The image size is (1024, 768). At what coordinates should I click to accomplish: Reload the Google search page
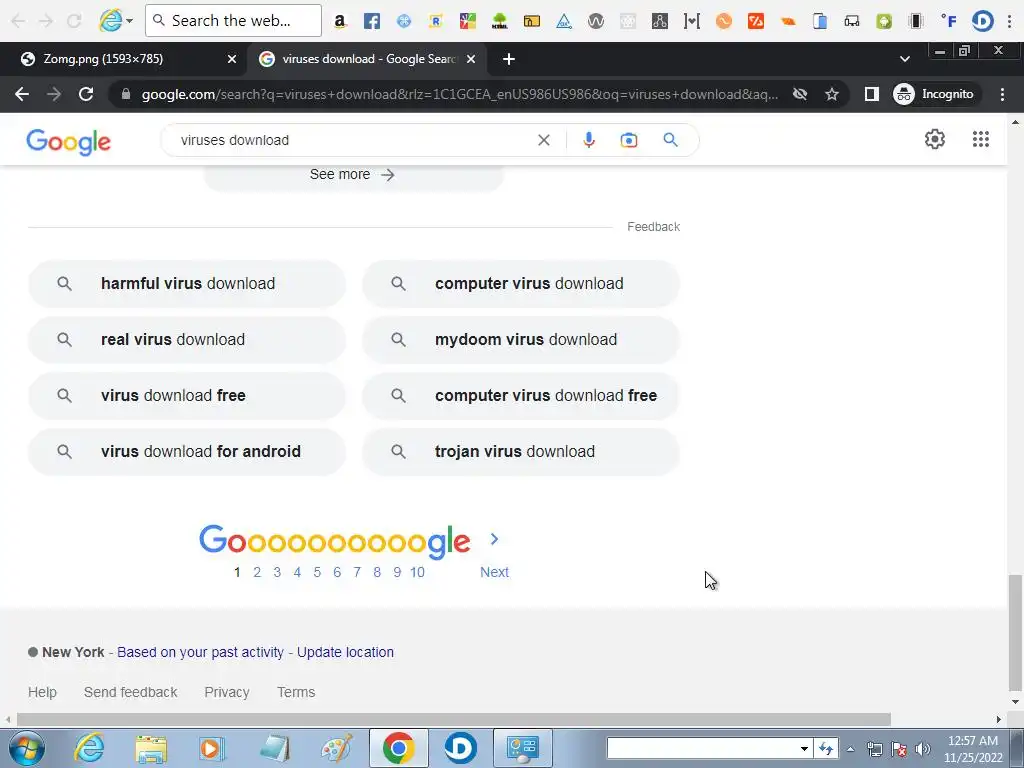point(86,94)
